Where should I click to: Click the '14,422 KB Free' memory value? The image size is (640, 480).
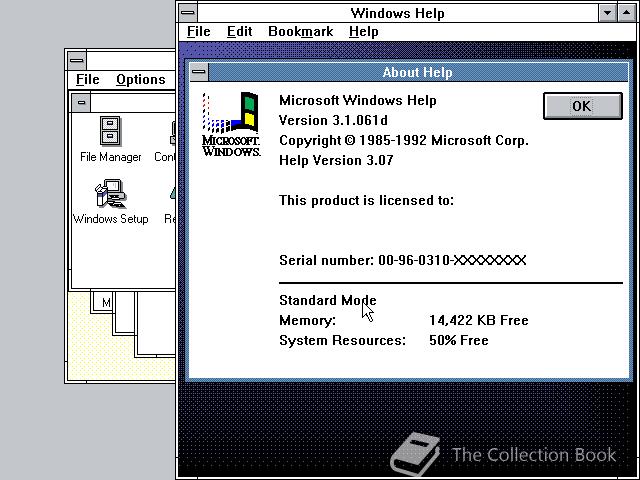(x=478, y=320)
